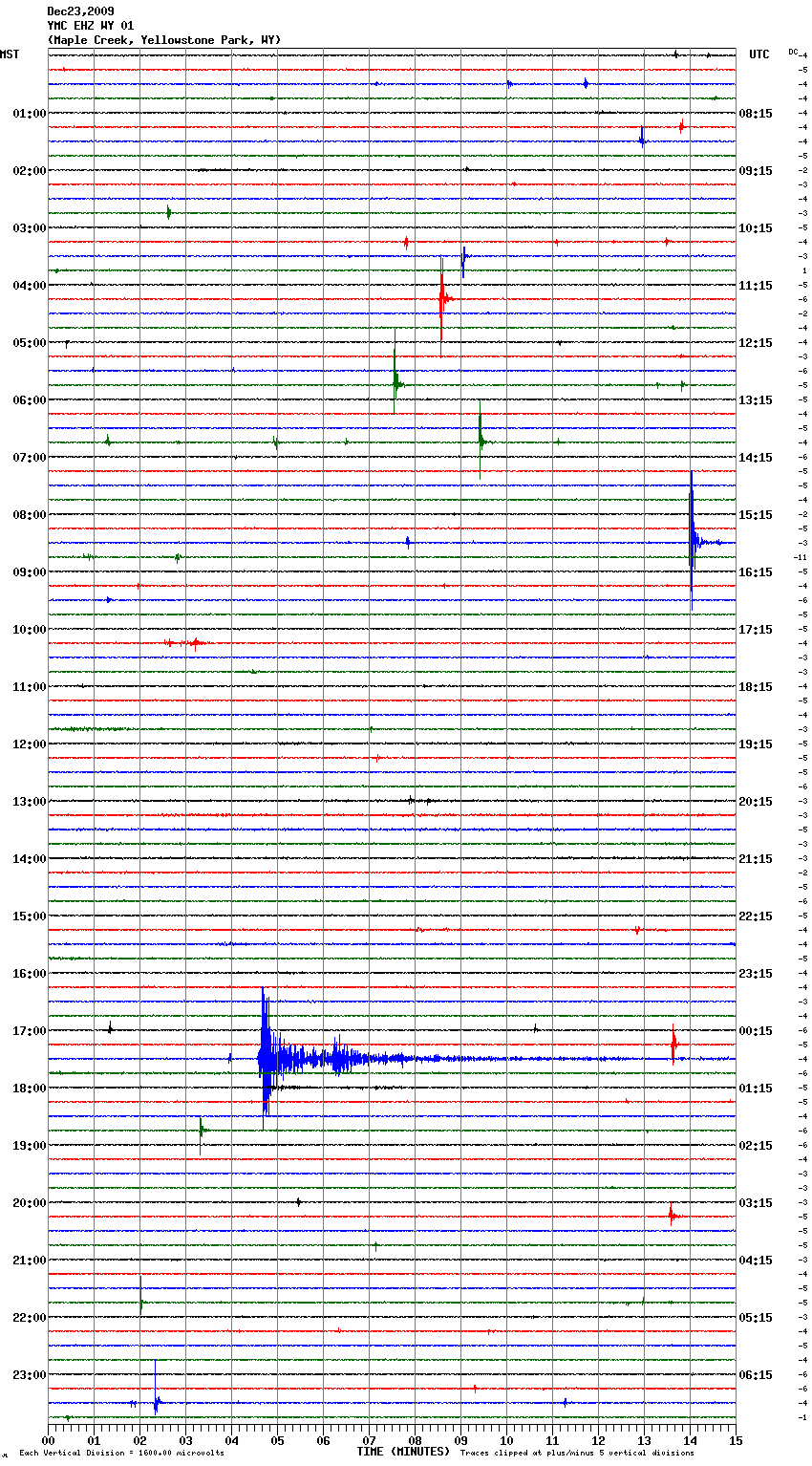This screenshot has width=812, height=1466.
Task: Click the 16:15 UTC time label
Action: click(x=756, y=572)
